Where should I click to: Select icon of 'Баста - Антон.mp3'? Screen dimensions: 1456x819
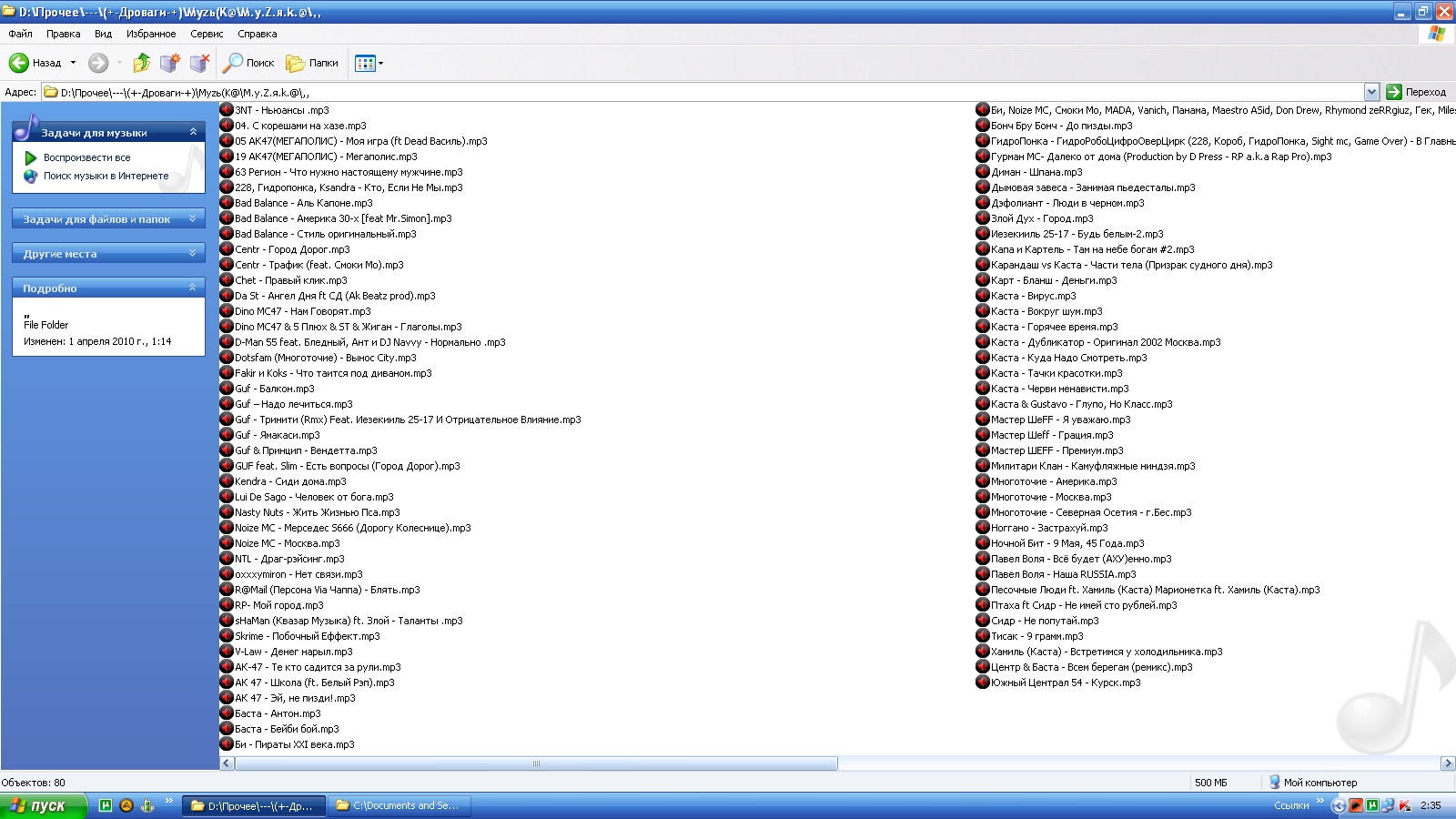[x=227, y=713]
